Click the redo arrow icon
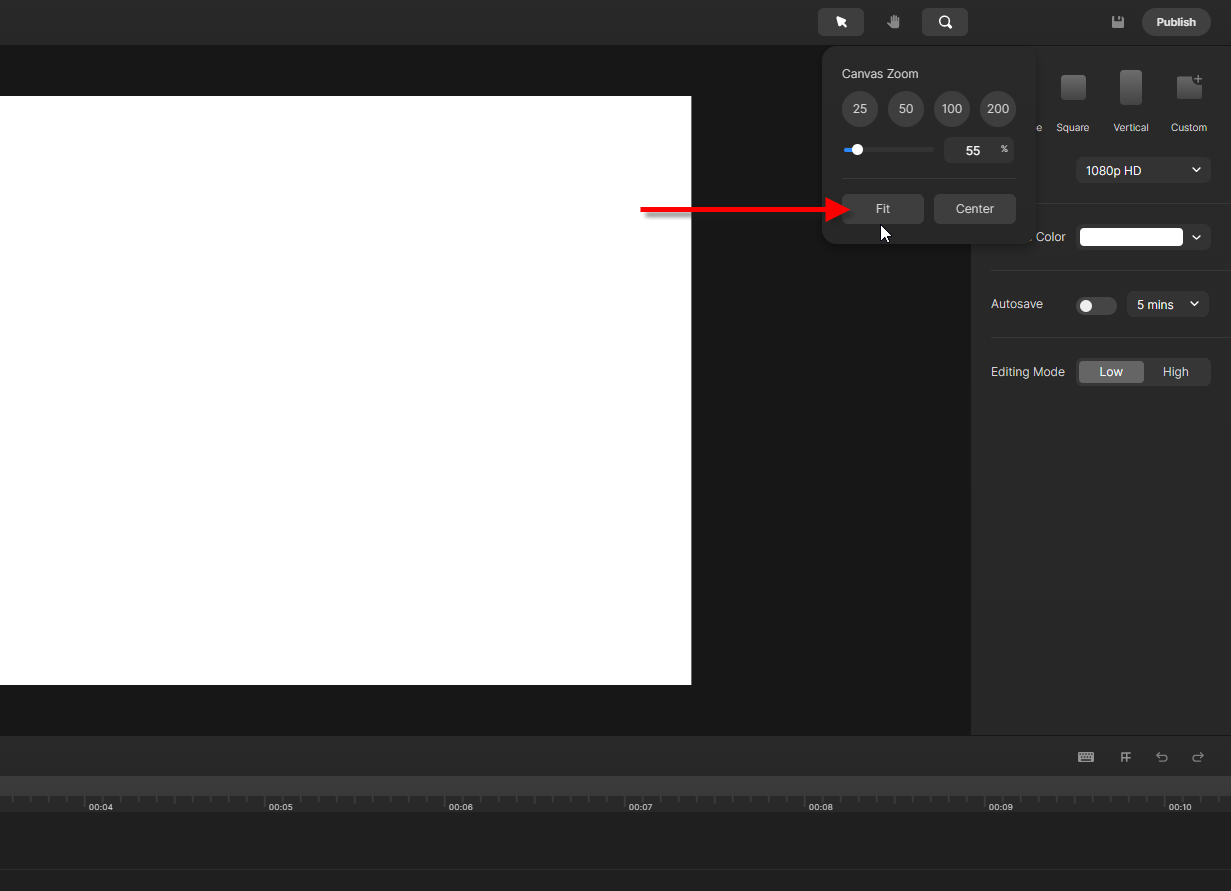 point(1198,757)
